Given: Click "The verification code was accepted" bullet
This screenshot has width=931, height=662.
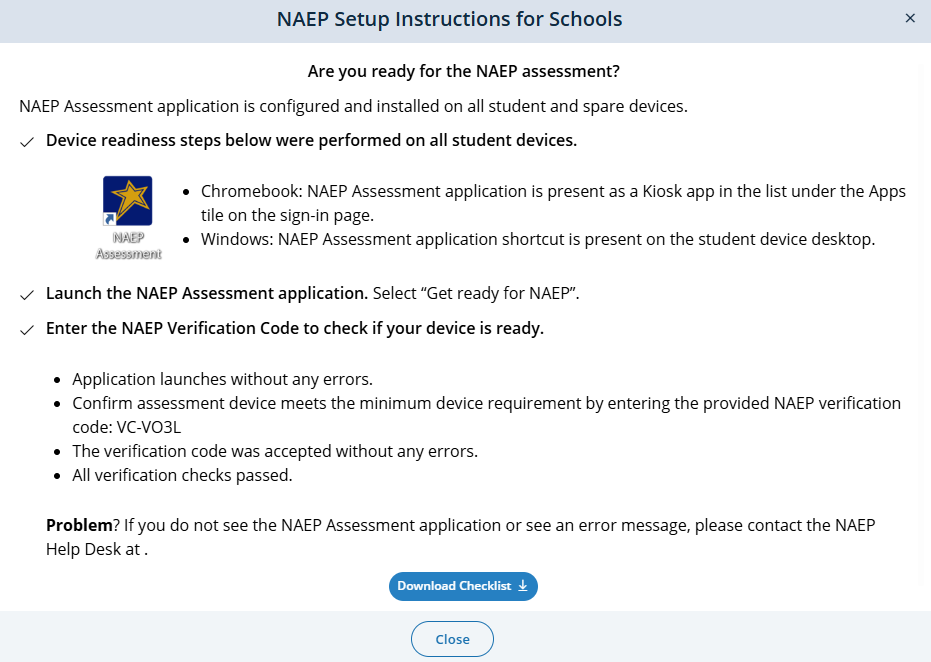Looking at the screenshot, I should pyautogui.click(x=275, y=451).
